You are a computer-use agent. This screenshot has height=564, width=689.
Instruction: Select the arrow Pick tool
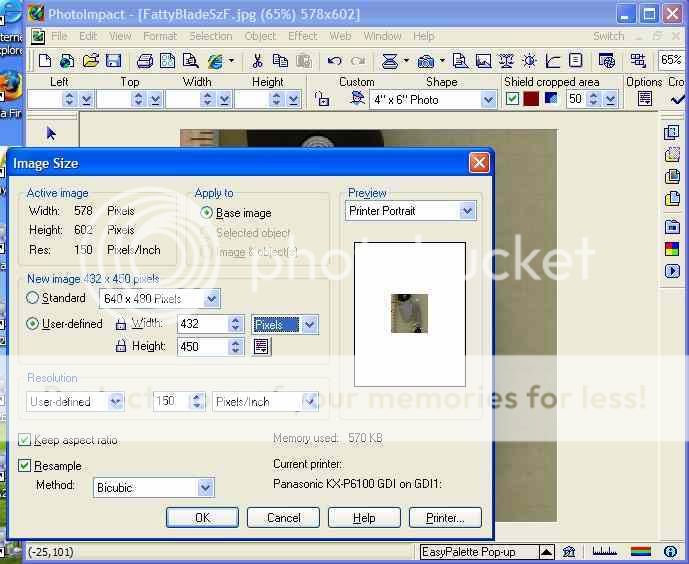coord(52,133)
